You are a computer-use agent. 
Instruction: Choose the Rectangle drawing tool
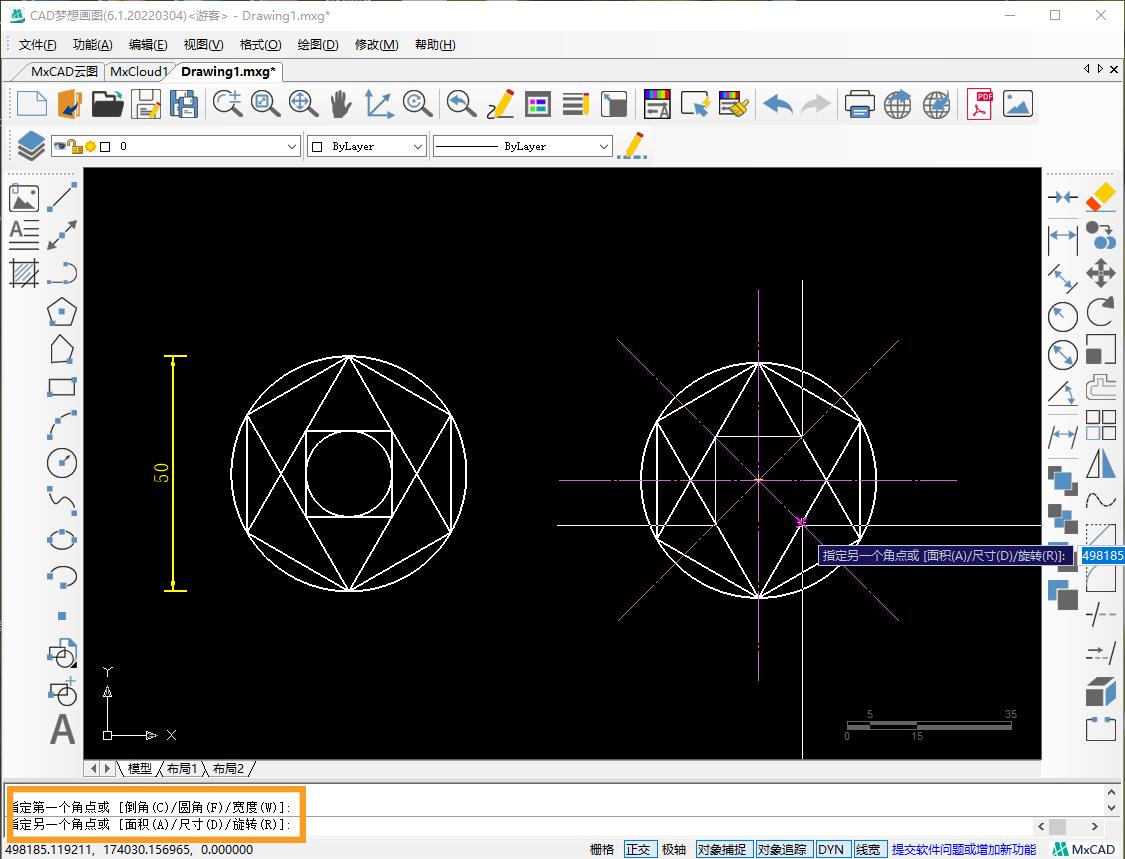point(62,387)
